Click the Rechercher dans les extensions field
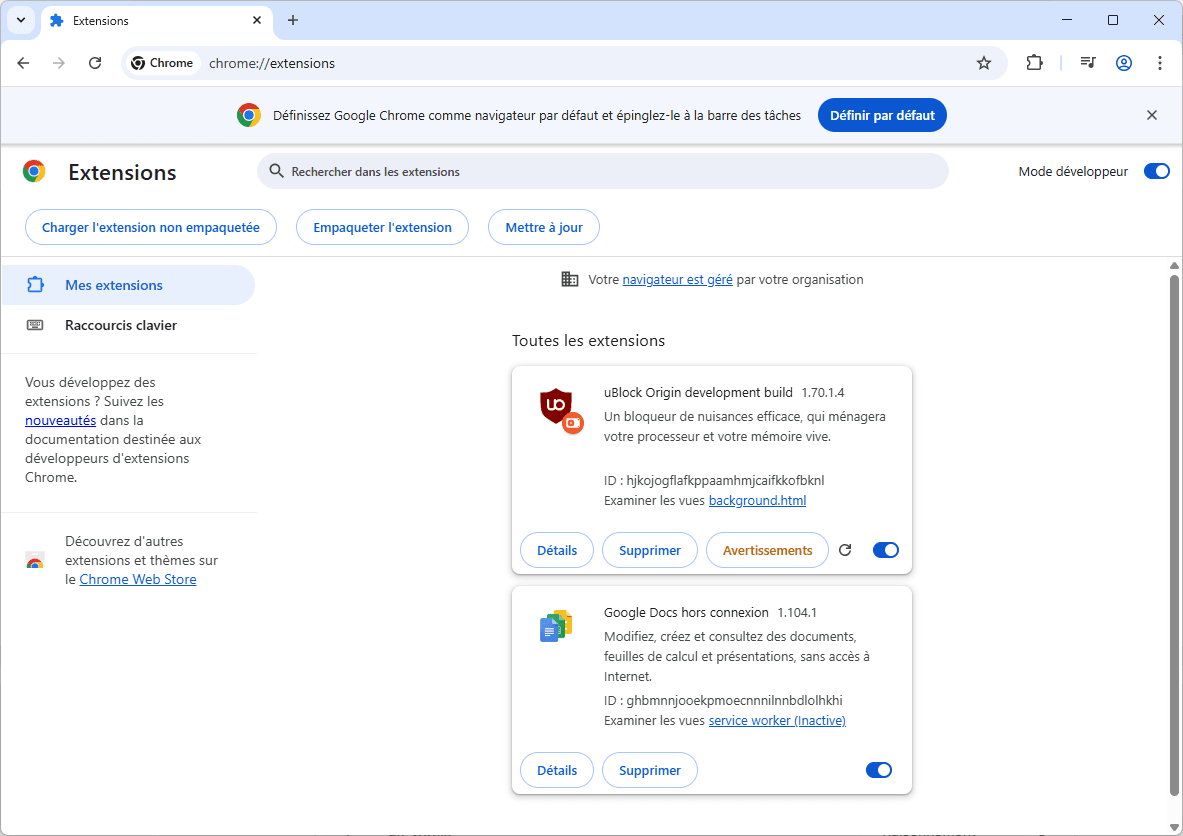 [x=603, y=171]
